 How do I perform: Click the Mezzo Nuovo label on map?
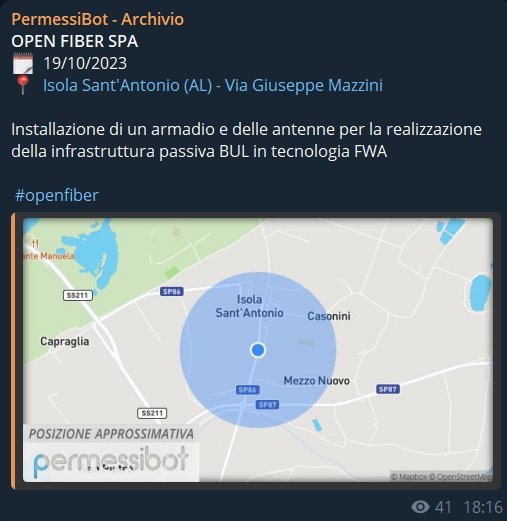pos(316,381)
